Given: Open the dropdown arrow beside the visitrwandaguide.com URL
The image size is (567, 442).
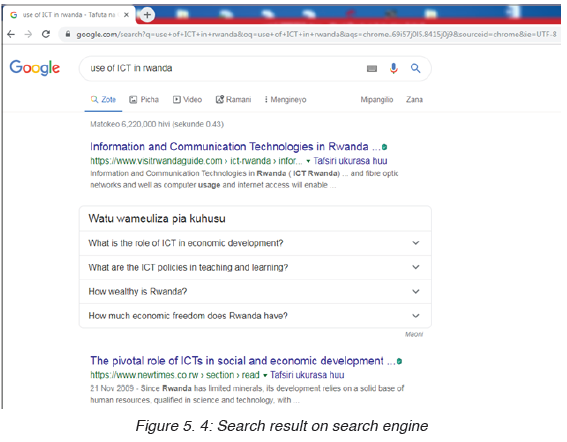Looking at the screenshot, I should tap(308, 161).
